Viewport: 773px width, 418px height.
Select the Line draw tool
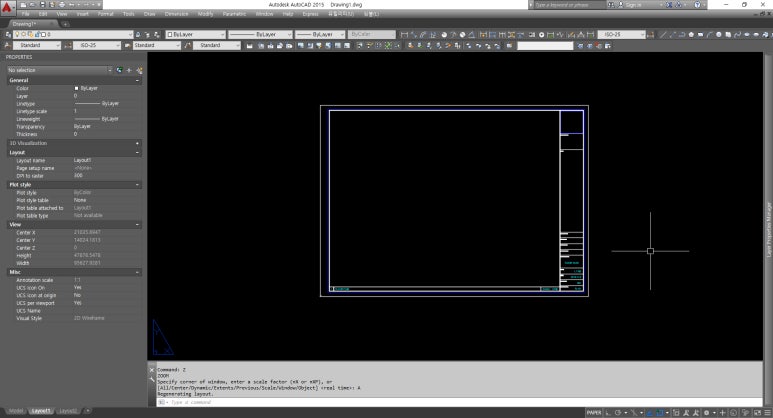(663, 35)
